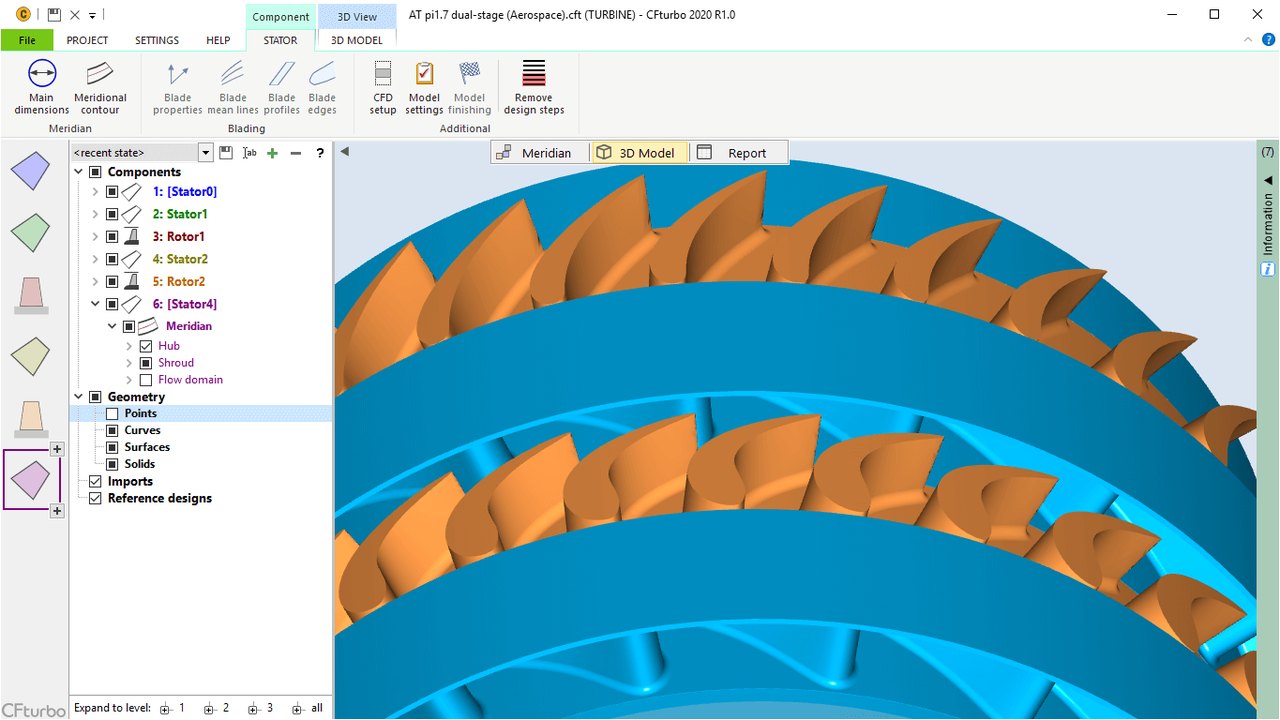Remove the state with the minus icon
This screenshot has height=720, width=1280.
coord(295,153)
